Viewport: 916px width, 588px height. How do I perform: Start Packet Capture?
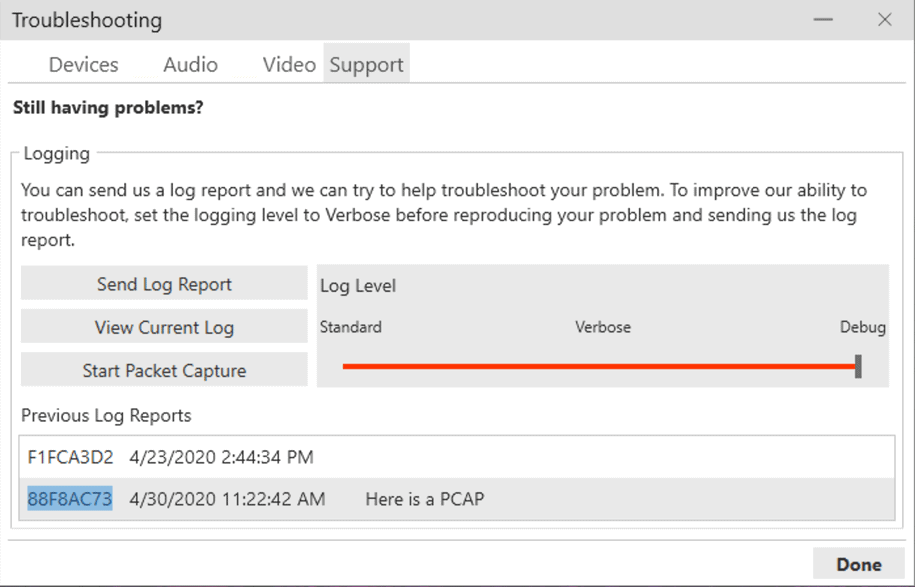(x=164, y=370)
